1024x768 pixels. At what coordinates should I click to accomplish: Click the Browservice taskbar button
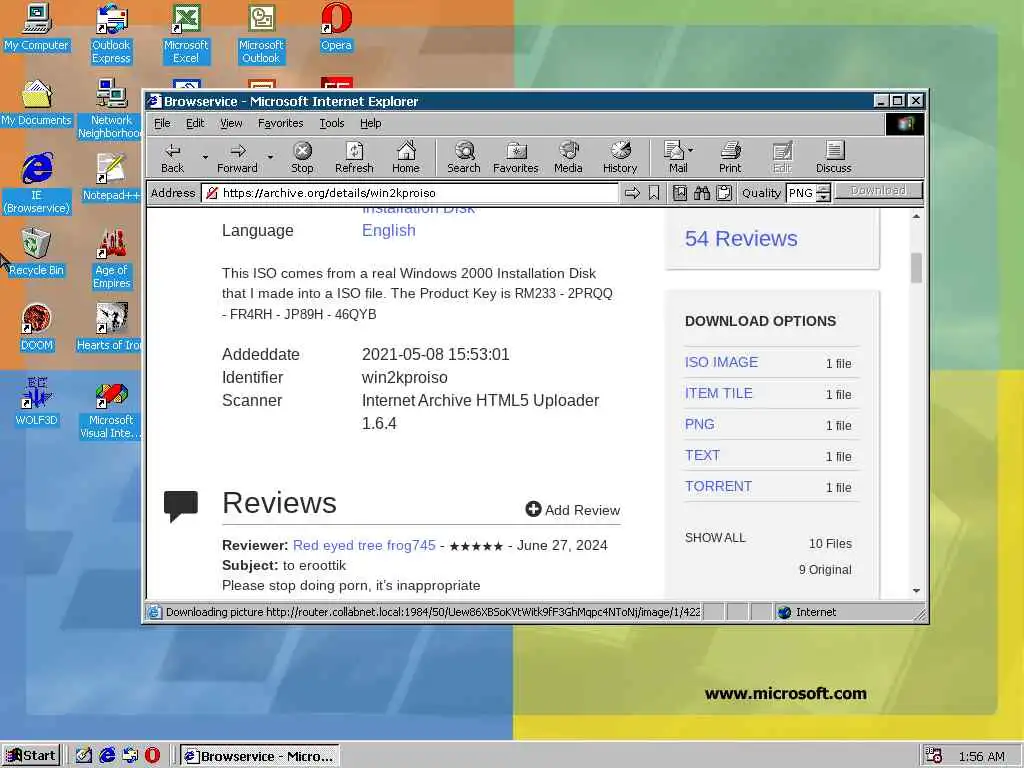pyautogui.click(x=259, y=756)
